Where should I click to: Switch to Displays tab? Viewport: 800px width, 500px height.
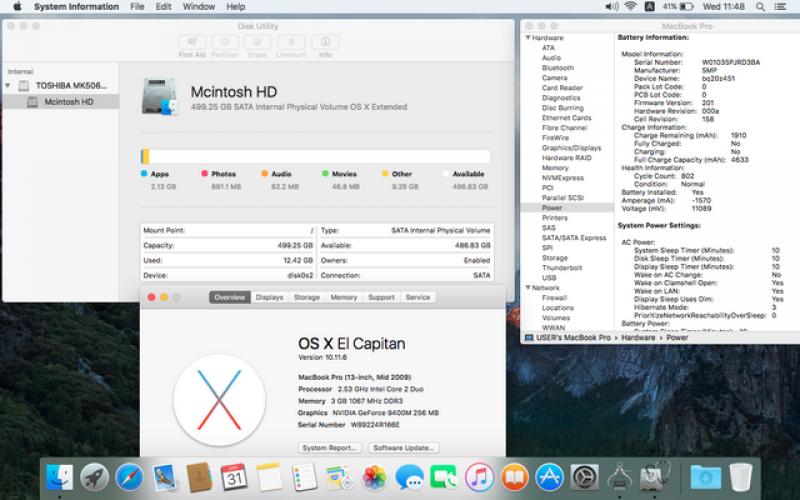[269, 297]
